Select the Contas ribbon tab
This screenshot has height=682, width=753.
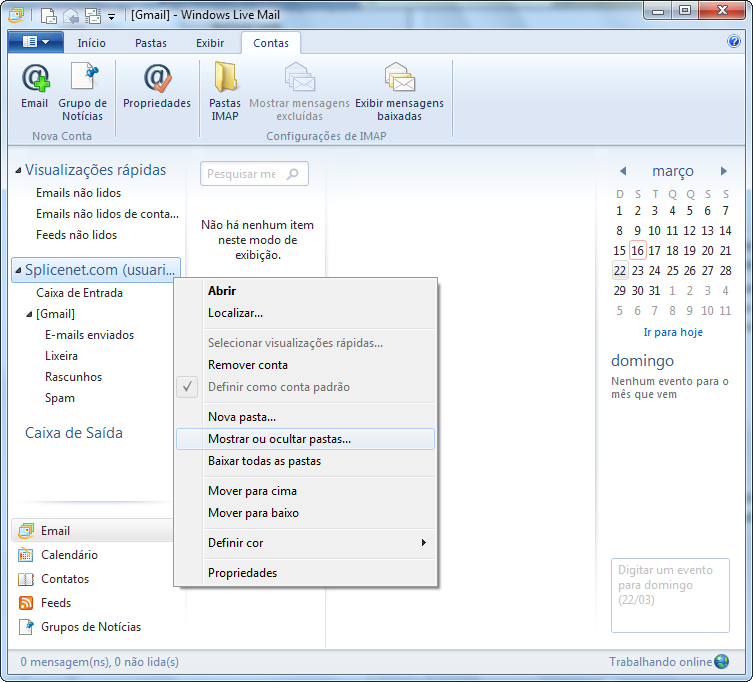271,43
